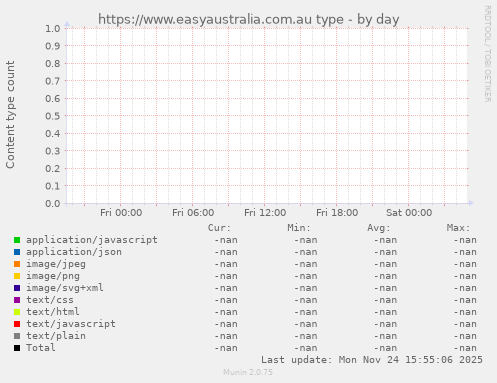Click the Min value for image/png row
The height and width of the screenshot is (383, 497).
point(306,276)
